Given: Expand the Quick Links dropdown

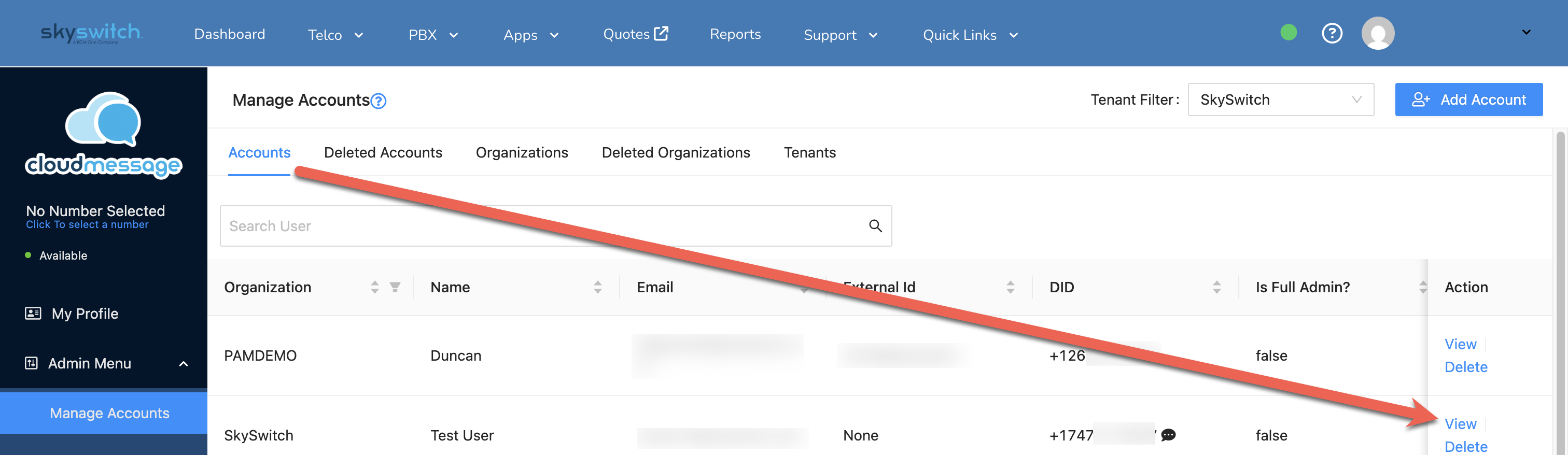Looking at the screenshot, I should pyautogui.click(x=970, y=35).
